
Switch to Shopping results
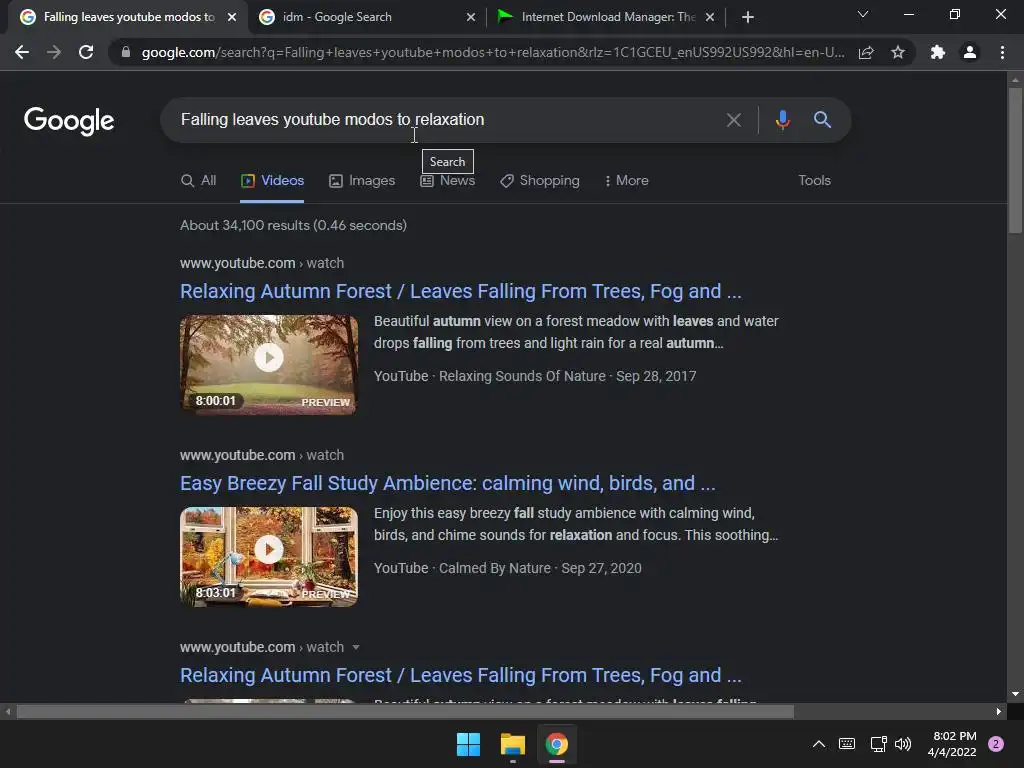pos(540,180)
